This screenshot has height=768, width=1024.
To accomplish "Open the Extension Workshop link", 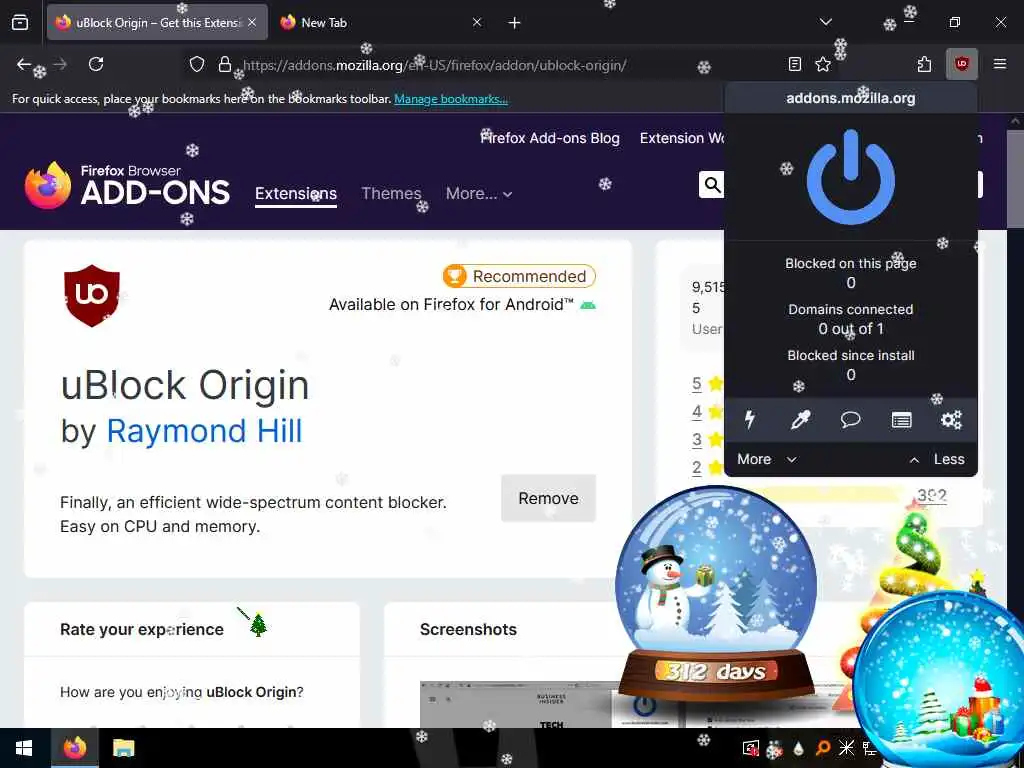I will tap(682, 138).
